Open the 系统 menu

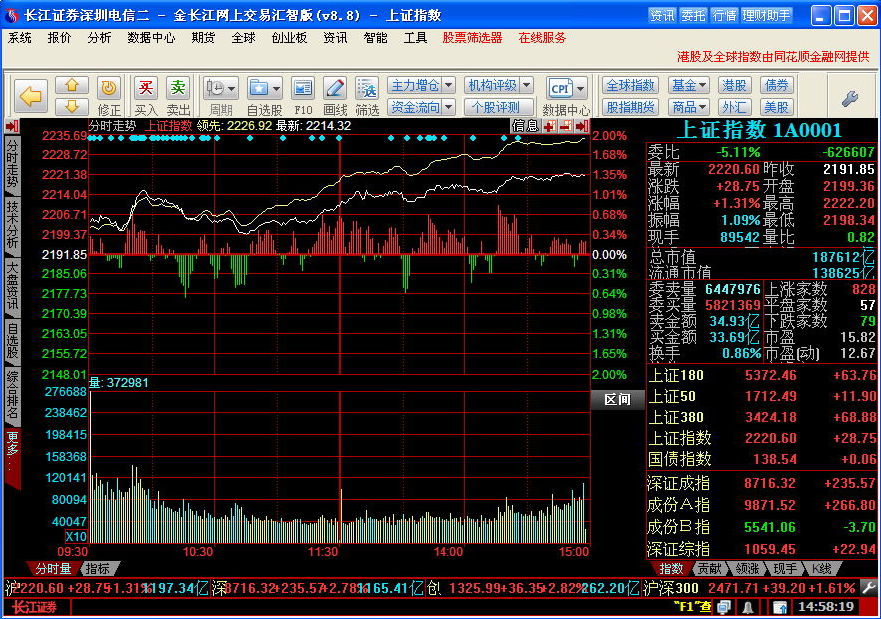pos(20,38)
